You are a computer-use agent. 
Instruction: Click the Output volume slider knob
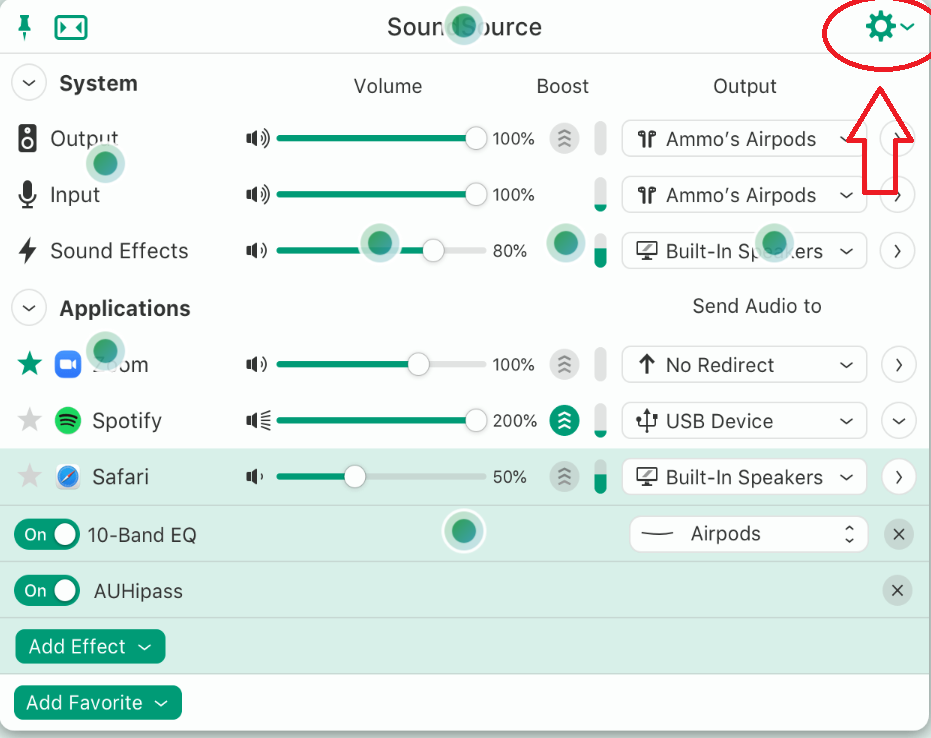point(476,138)
